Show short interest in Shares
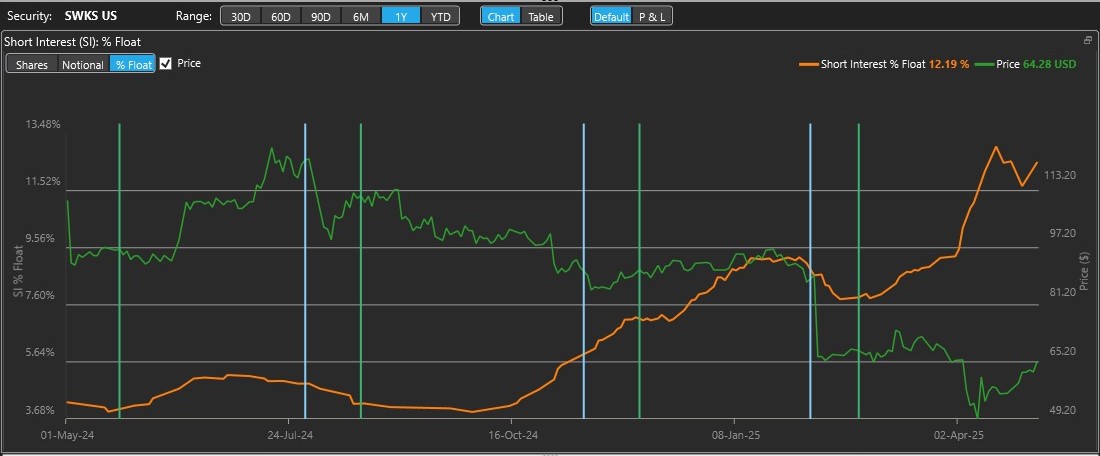 pos(32,65)
